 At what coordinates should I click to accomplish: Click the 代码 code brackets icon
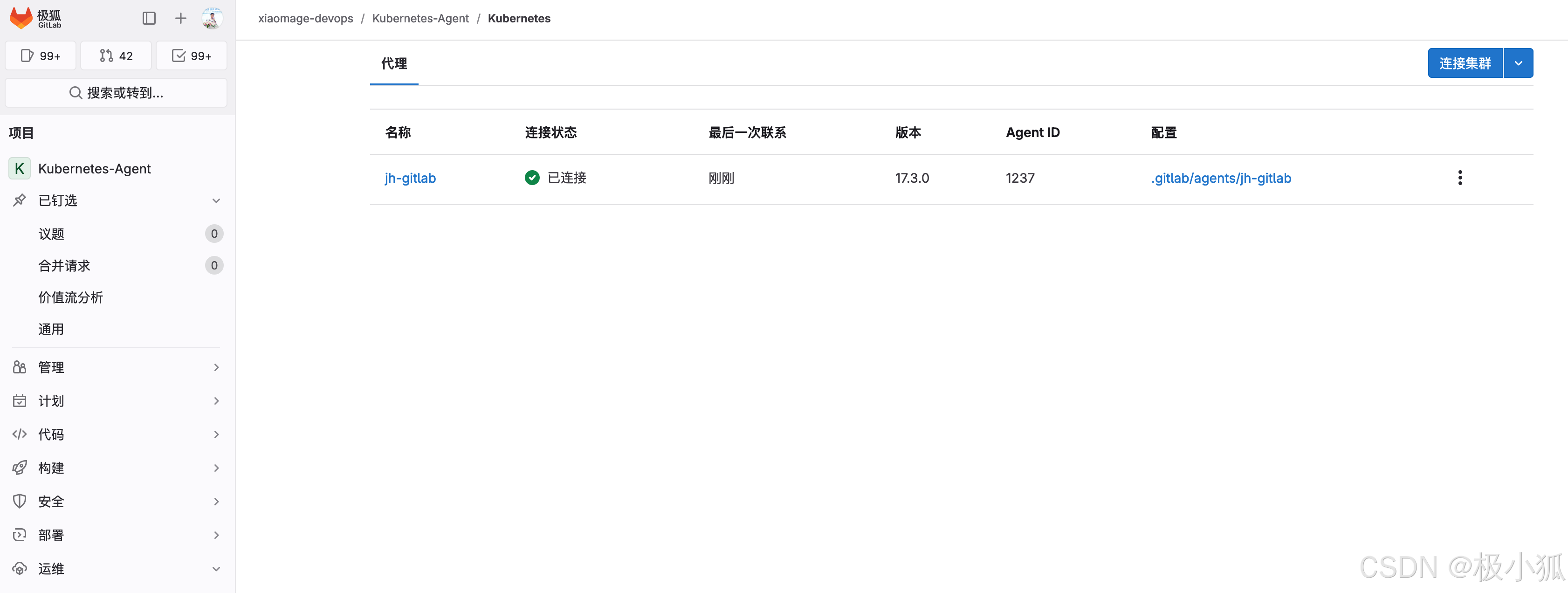tap(20, 434)
